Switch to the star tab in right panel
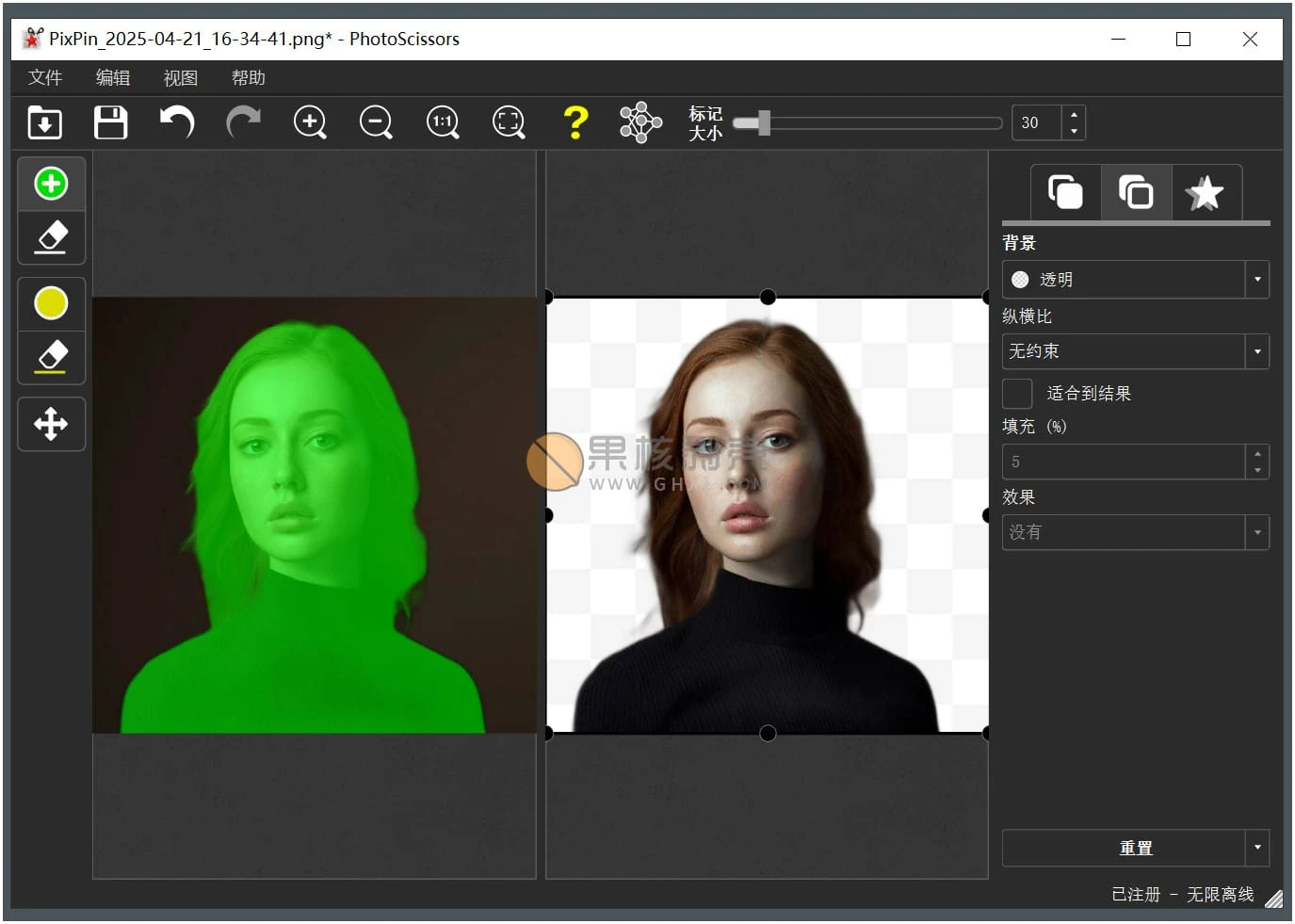The image size is (1295, 924). pos(1206,191)
